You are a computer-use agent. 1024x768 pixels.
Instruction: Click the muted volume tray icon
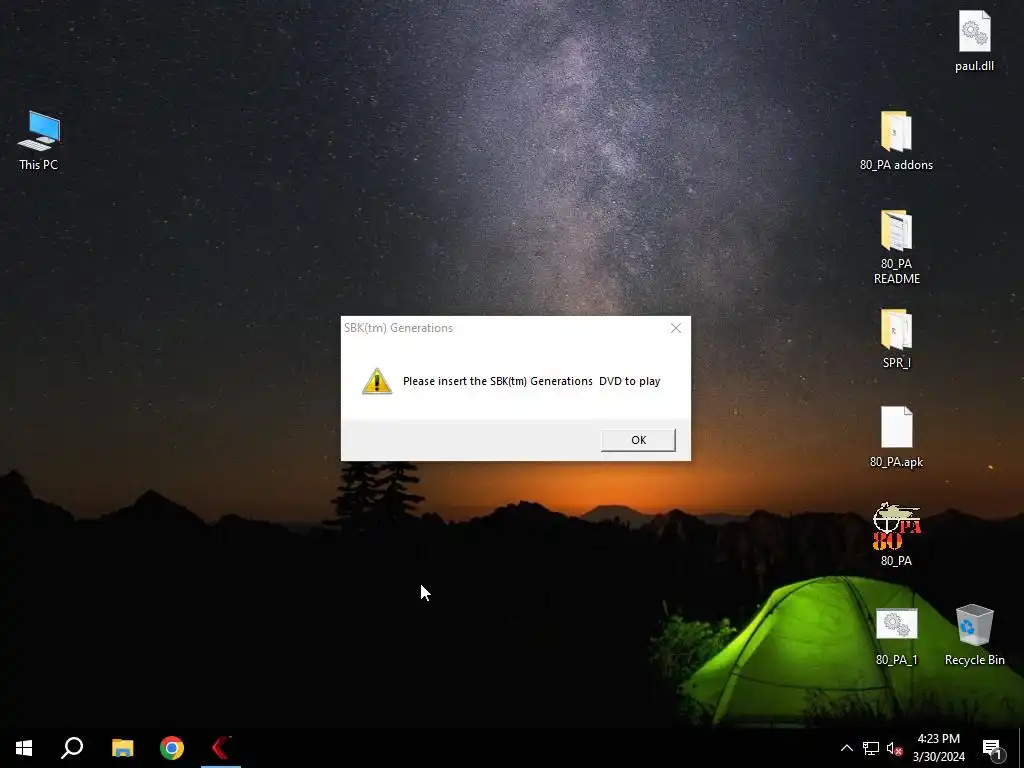tap(894, 748)
